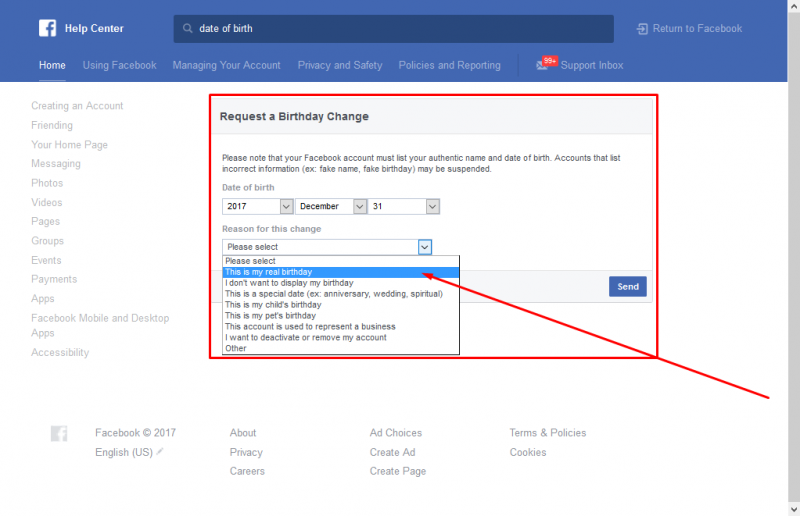The width and height of the screenshot is (800, 516).
Task: Click the search magnifier icon
Action: [x=187, y=29]
